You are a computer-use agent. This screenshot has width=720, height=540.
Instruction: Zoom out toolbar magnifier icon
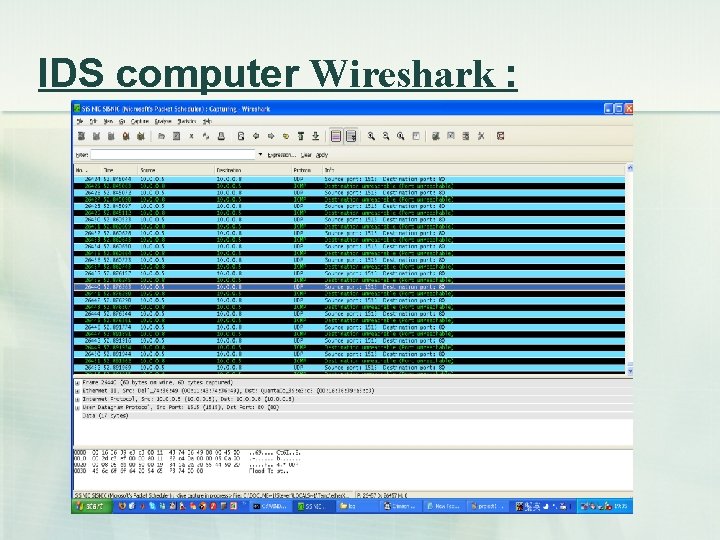click(386, 136)
